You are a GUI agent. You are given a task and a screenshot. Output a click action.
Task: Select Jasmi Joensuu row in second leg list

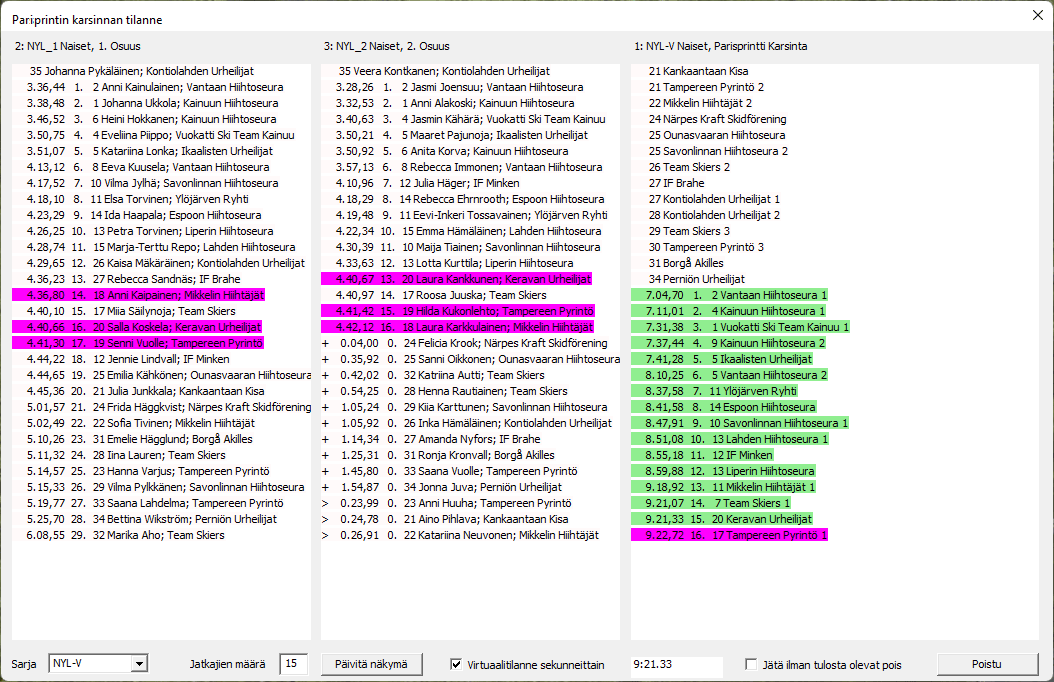470,87
